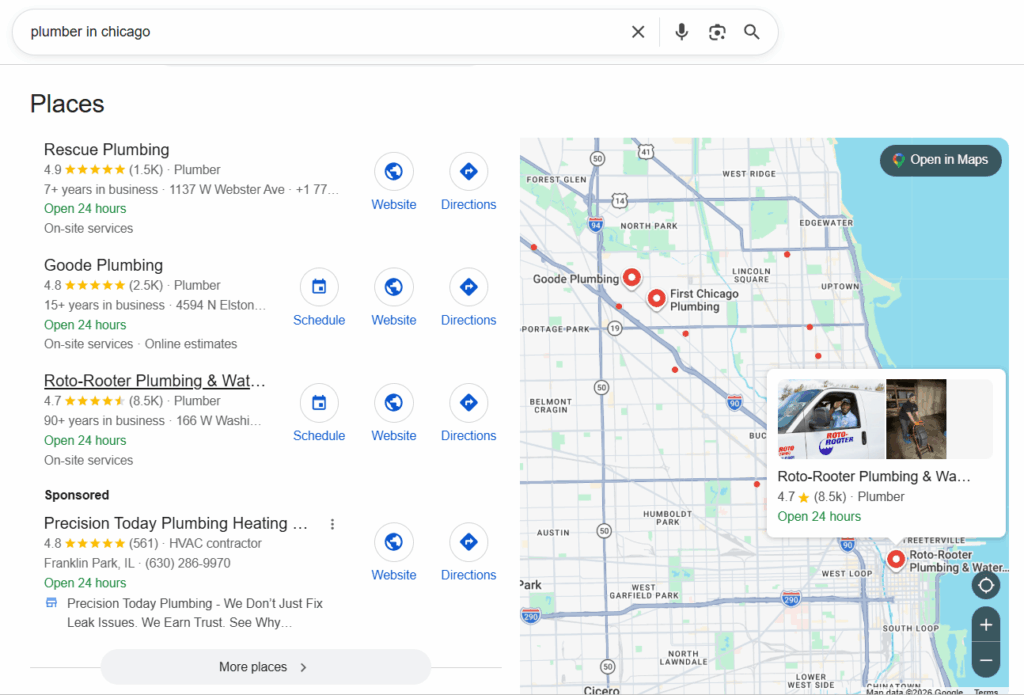The image size is (1024, 695).
Task: Open Goode Plumbing schedule icon
Action: [319, 287]
